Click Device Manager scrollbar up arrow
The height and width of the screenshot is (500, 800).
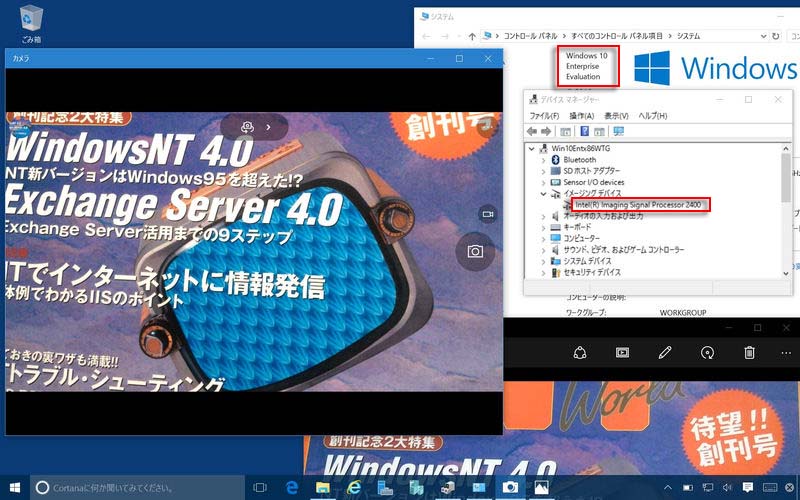click(x=786, y=148)
